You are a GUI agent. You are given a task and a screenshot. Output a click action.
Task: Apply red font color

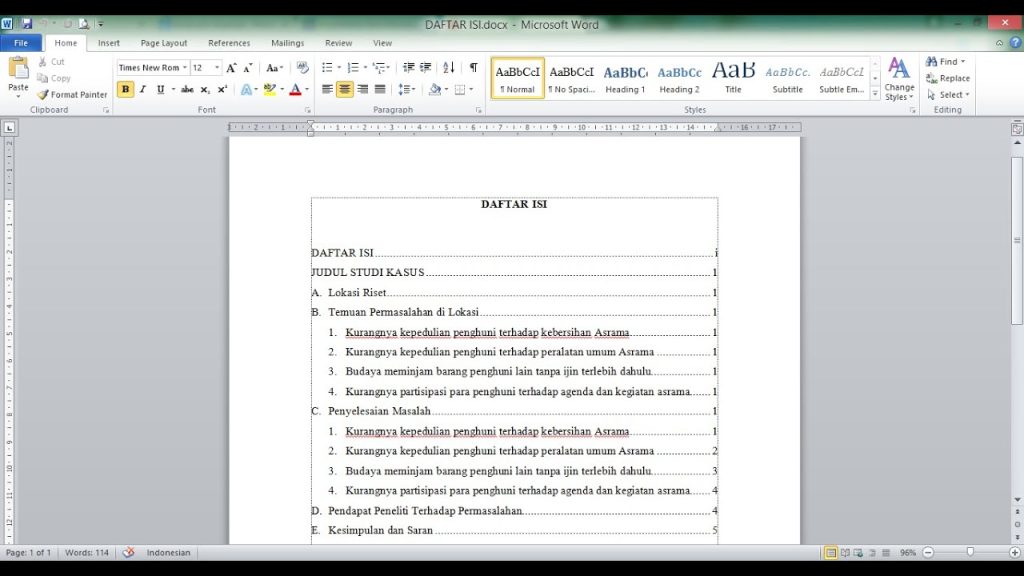(x=295, y=89)
